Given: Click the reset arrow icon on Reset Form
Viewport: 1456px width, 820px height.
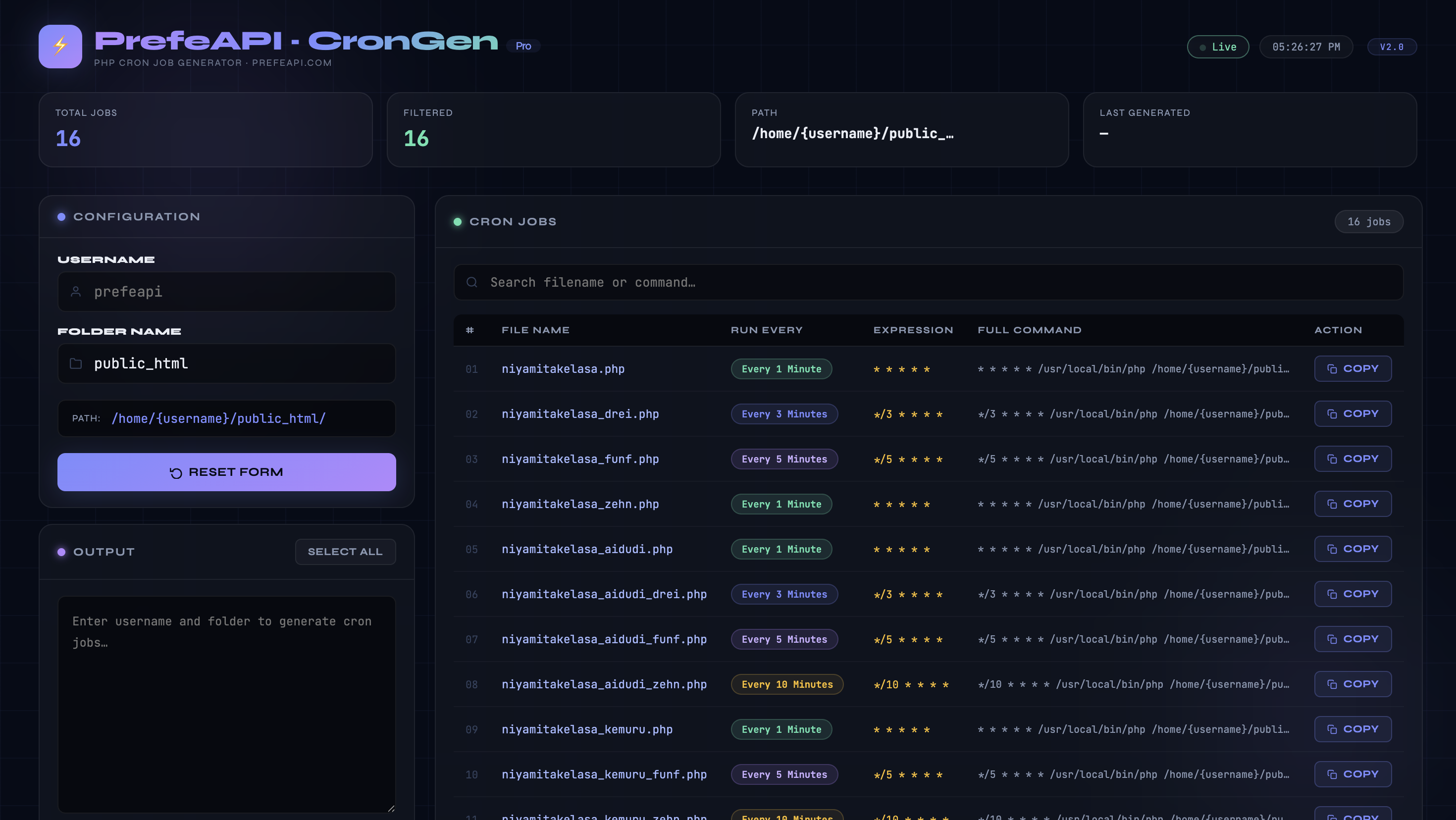Looking at the screenshot, I should (x=176, y=472).
